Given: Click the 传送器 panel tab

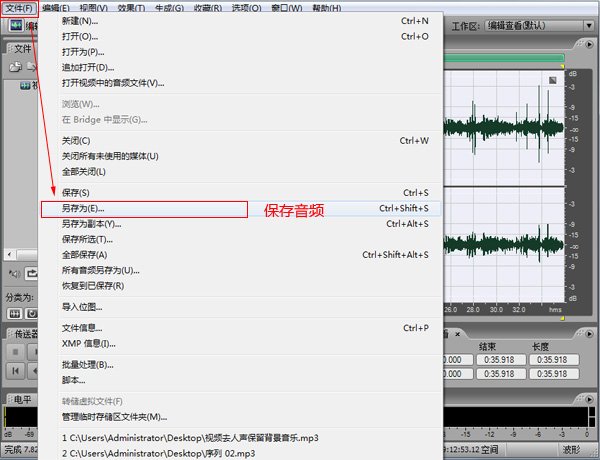Looking at the screenshot, I should (x=26, y=334).
